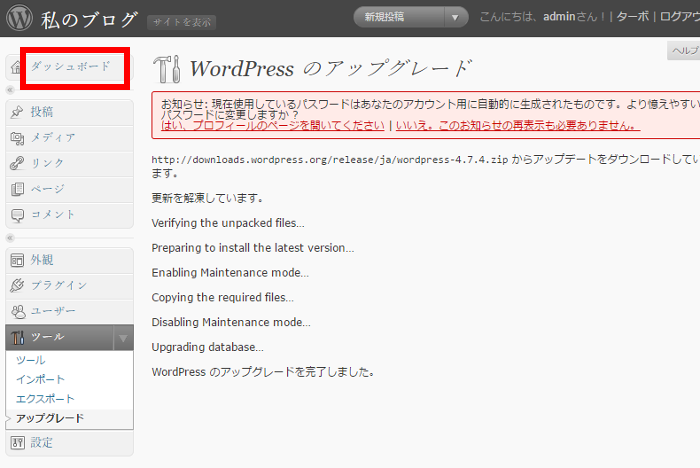Viewport: 700px width, 468px height.
Task: Click the tools icon beside ツール menu
Action: tap(17, 337)
